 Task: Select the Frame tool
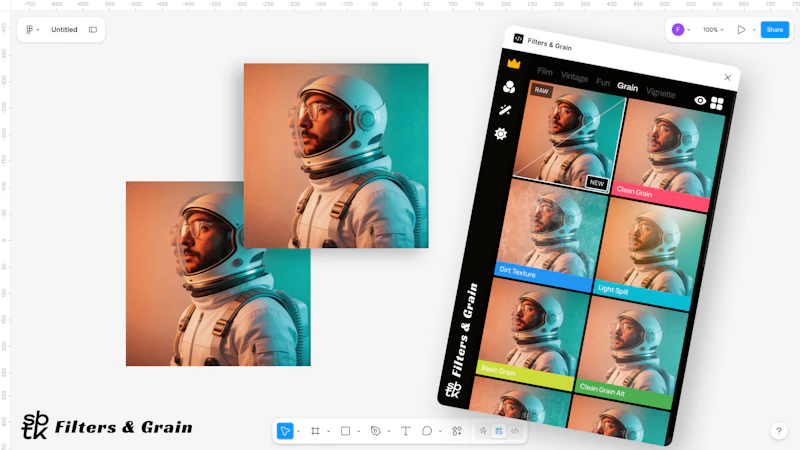pos(315,431)
